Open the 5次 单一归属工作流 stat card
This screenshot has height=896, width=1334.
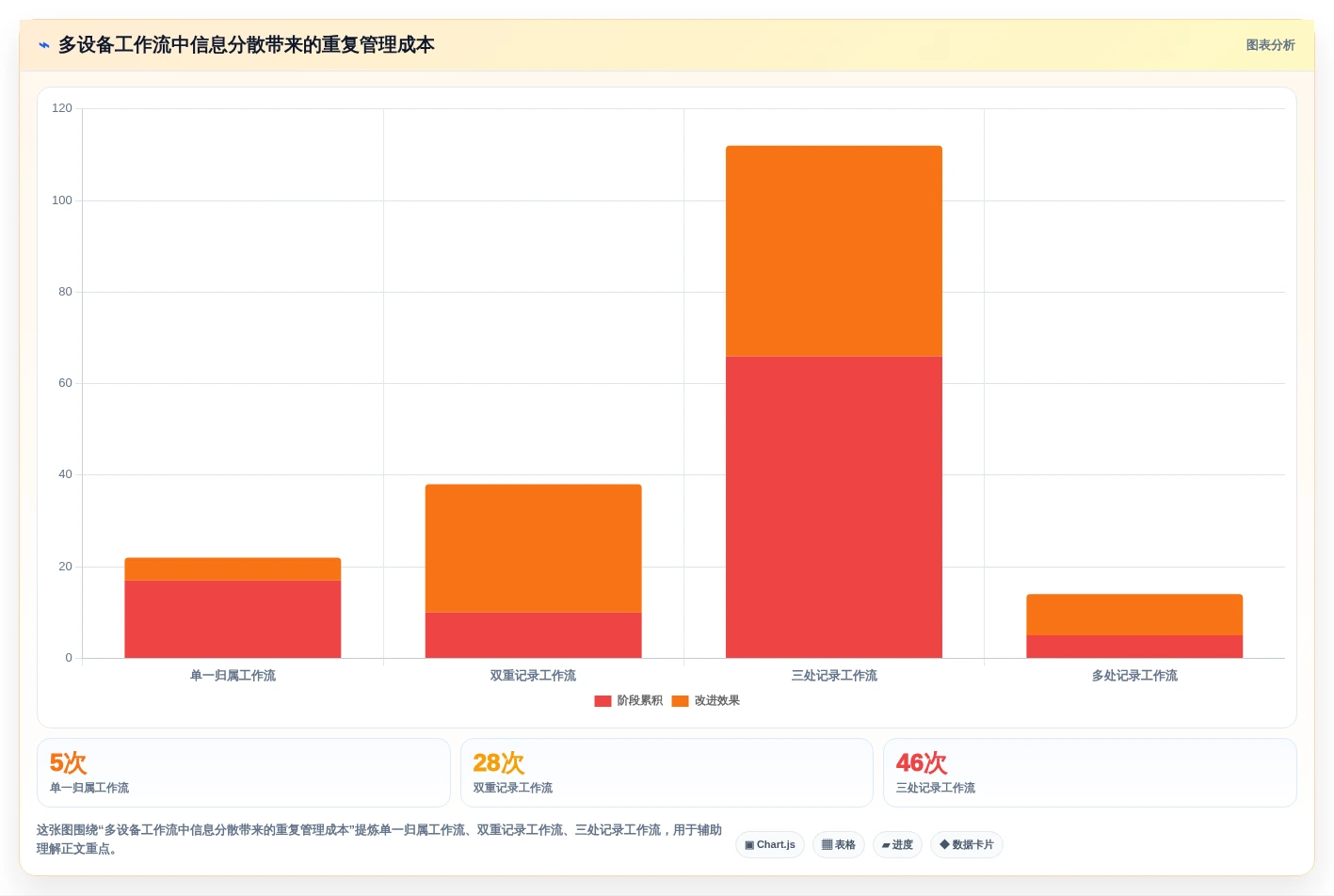tap(244, 773)
